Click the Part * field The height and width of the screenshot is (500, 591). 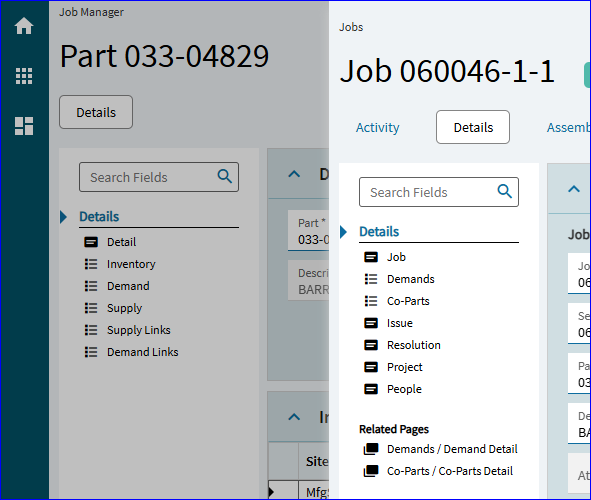309,231
